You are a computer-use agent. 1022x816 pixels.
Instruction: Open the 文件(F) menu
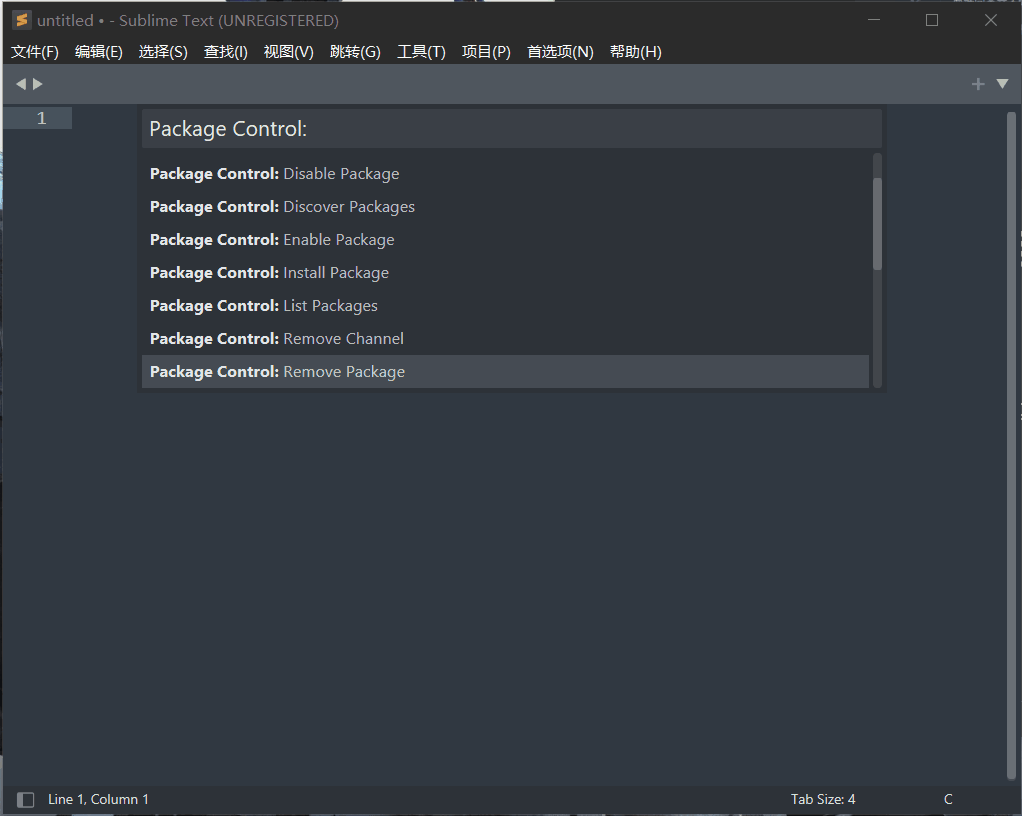[x=35, y=52]
